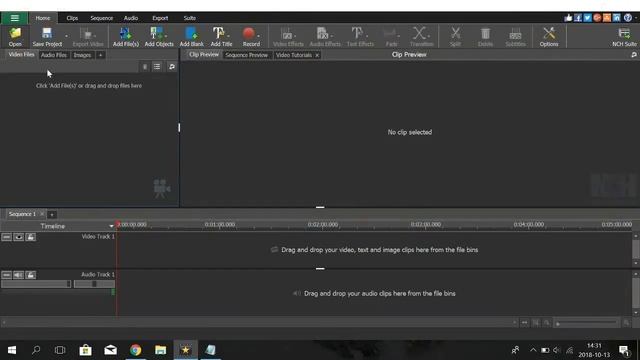Toggle Video Track 1 visibility eye

(18, 237)
